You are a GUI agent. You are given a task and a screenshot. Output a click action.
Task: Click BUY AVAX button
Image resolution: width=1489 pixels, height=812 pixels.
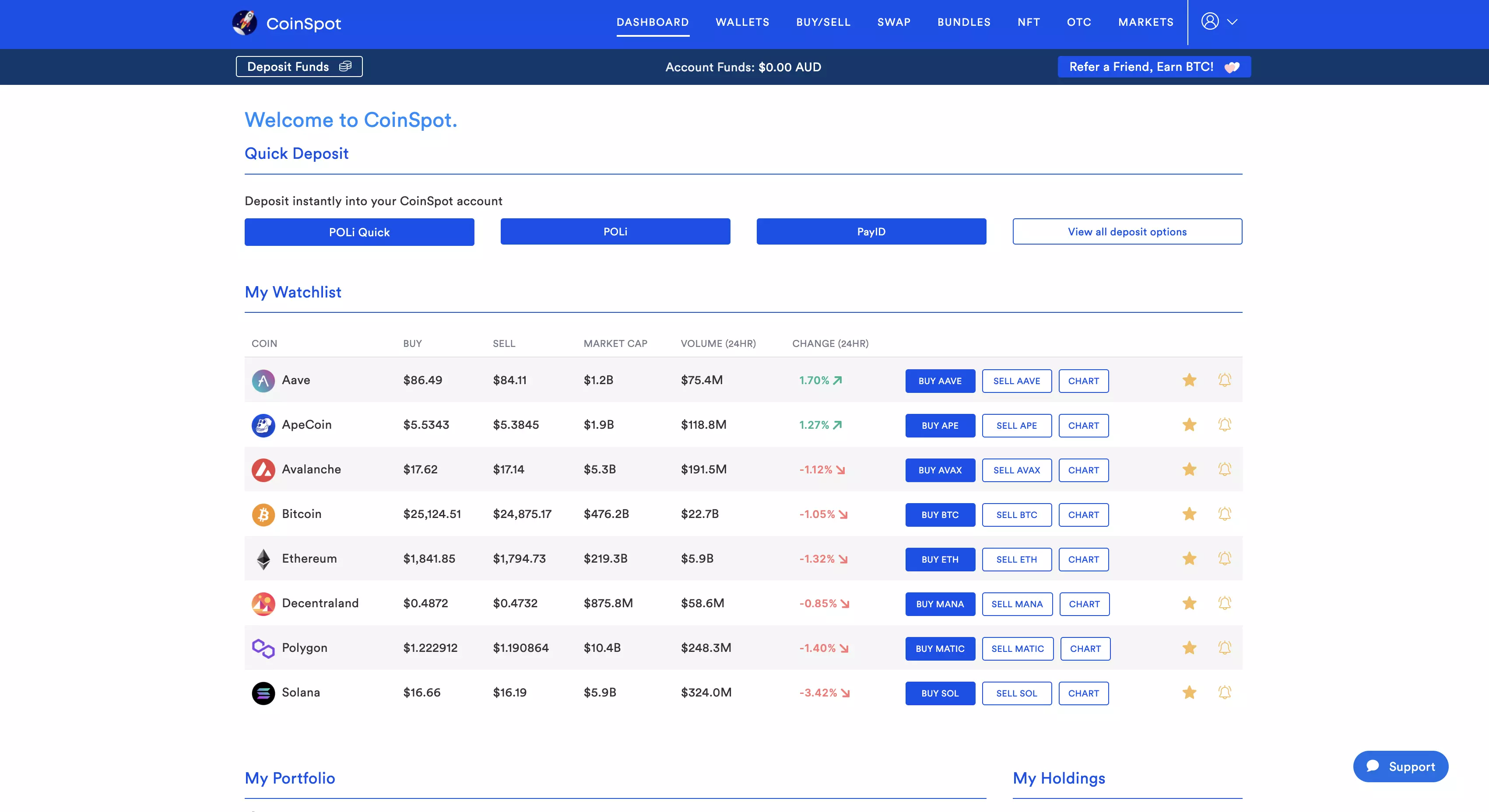coord(940,470)
